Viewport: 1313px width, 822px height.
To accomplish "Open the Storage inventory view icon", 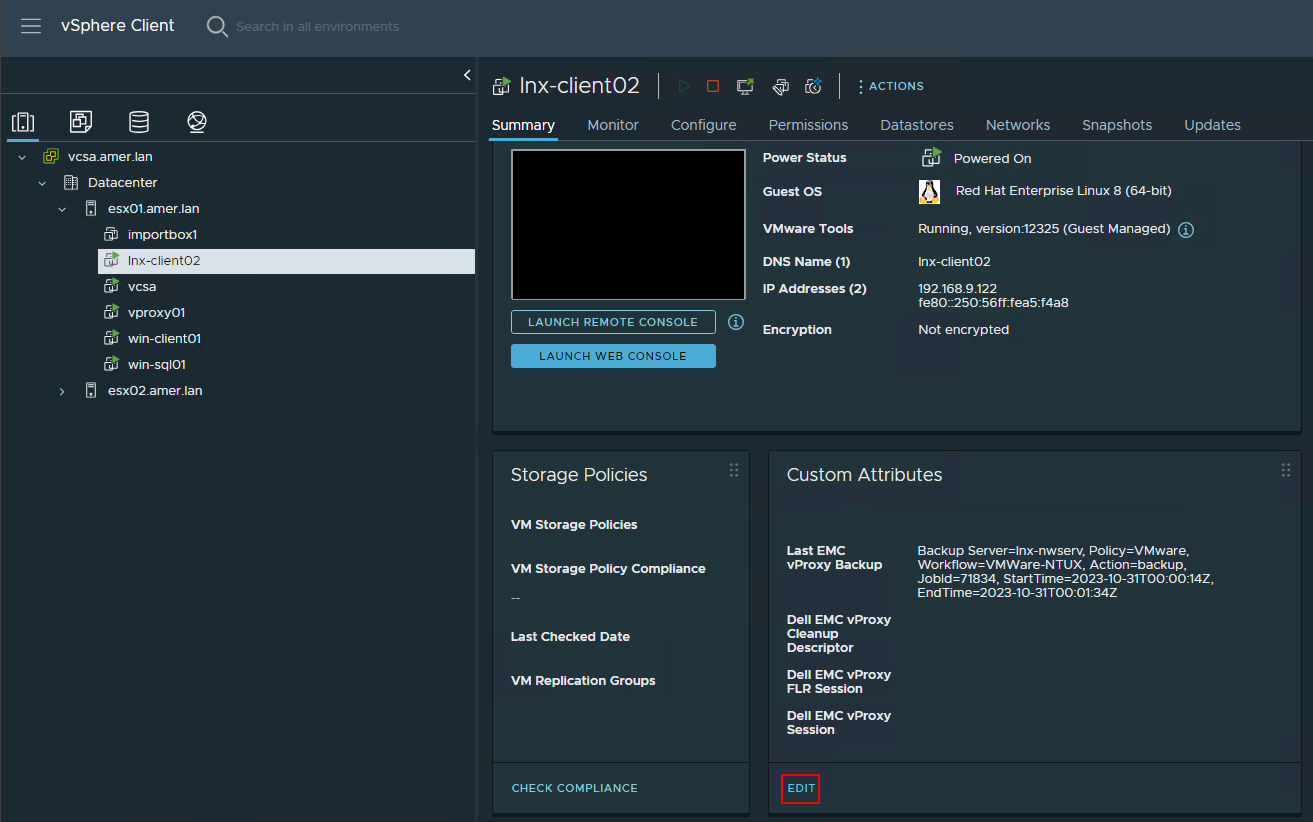I will (x=139, y=122).
